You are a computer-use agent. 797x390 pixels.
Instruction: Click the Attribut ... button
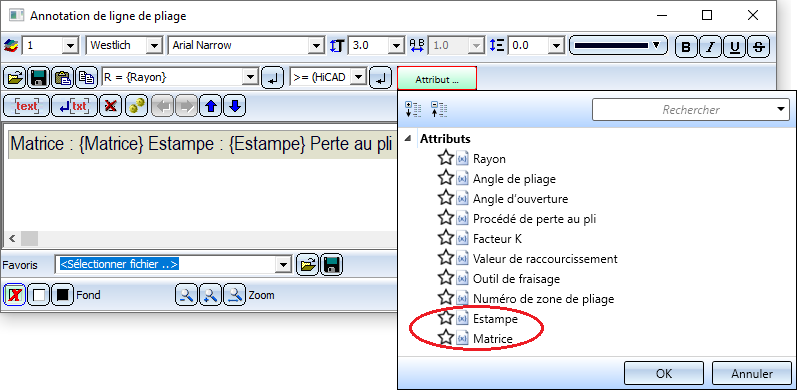coord(437,79)
